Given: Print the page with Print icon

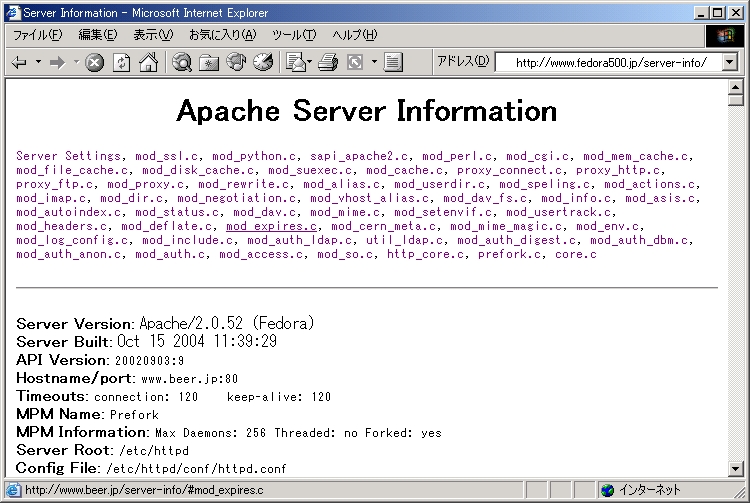Looking at the screenshot, I should pos(328,63).
